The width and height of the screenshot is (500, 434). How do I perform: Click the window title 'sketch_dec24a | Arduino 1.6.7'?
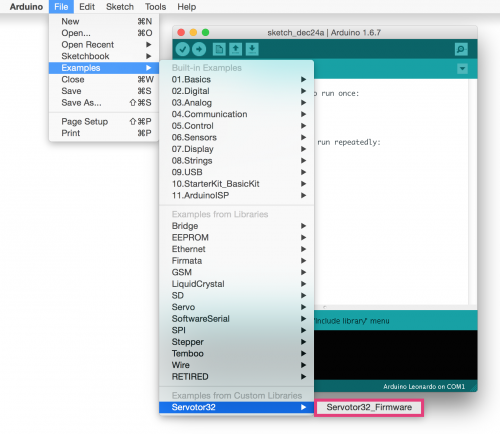(x=324, y=33)
